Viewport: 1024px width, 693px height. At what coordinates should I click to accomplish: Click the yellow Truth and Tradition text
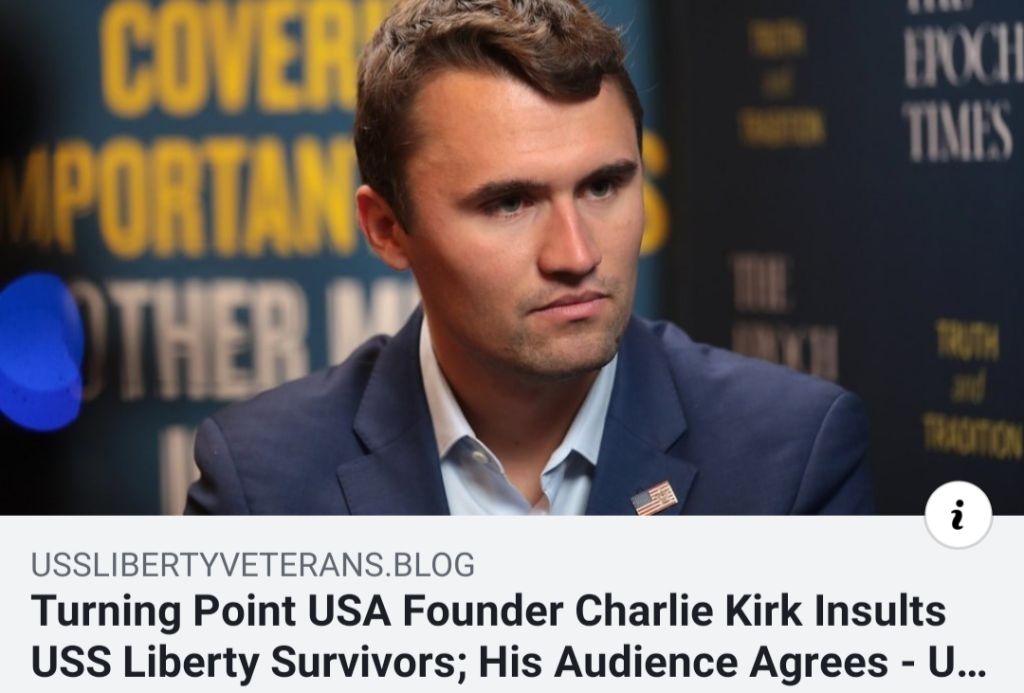pos(970,389)
